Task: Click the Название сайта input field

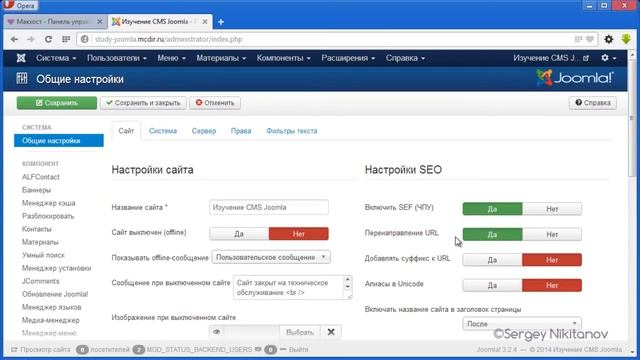Action: tap(269, 207)
